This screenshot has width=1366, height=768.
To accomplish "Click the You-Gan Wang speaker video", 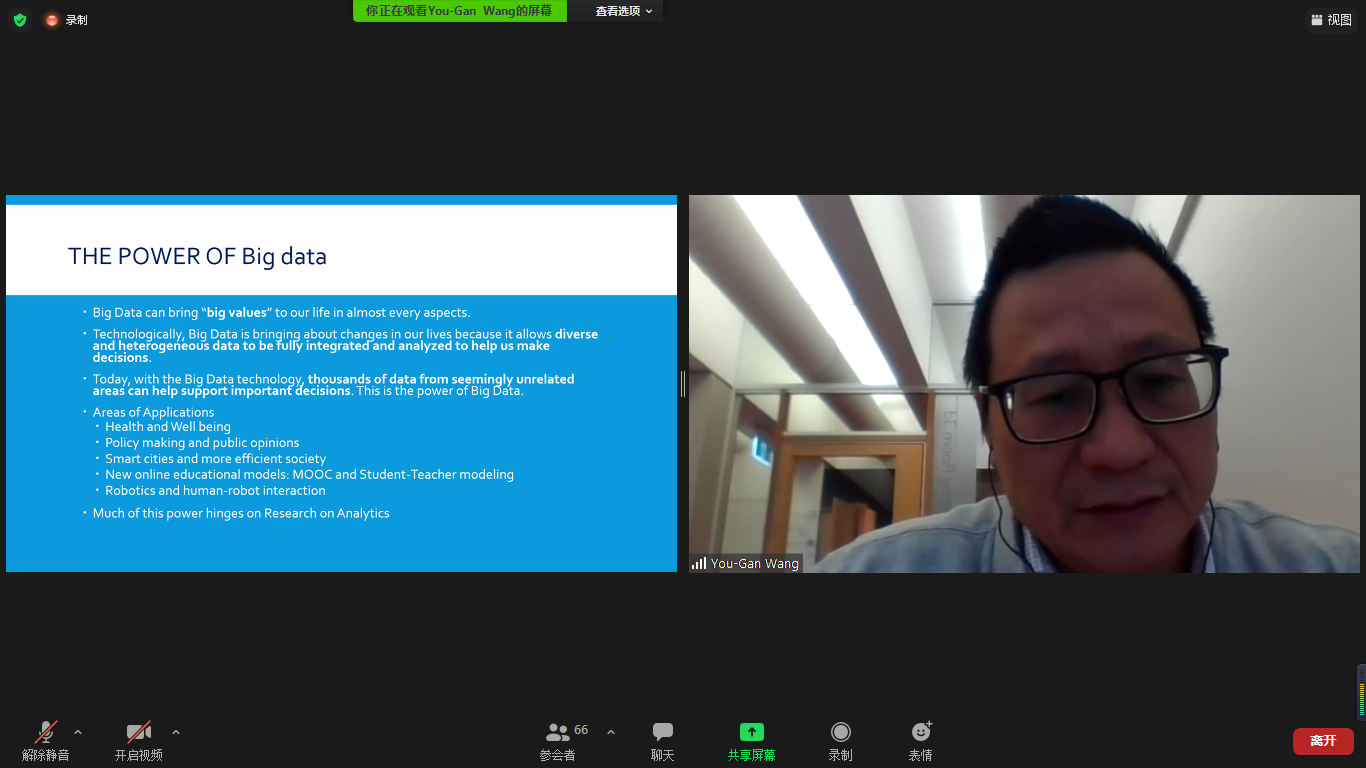I will [x=1024, y=383].
